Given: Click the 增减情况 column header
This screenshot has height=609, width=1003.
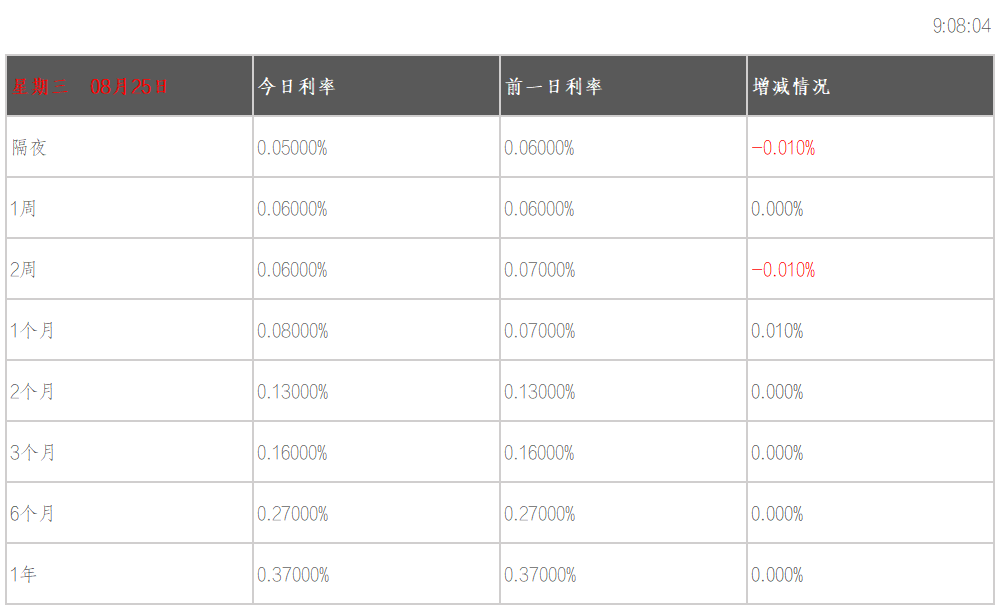Looking at the screenshot, I should point(791,87).
